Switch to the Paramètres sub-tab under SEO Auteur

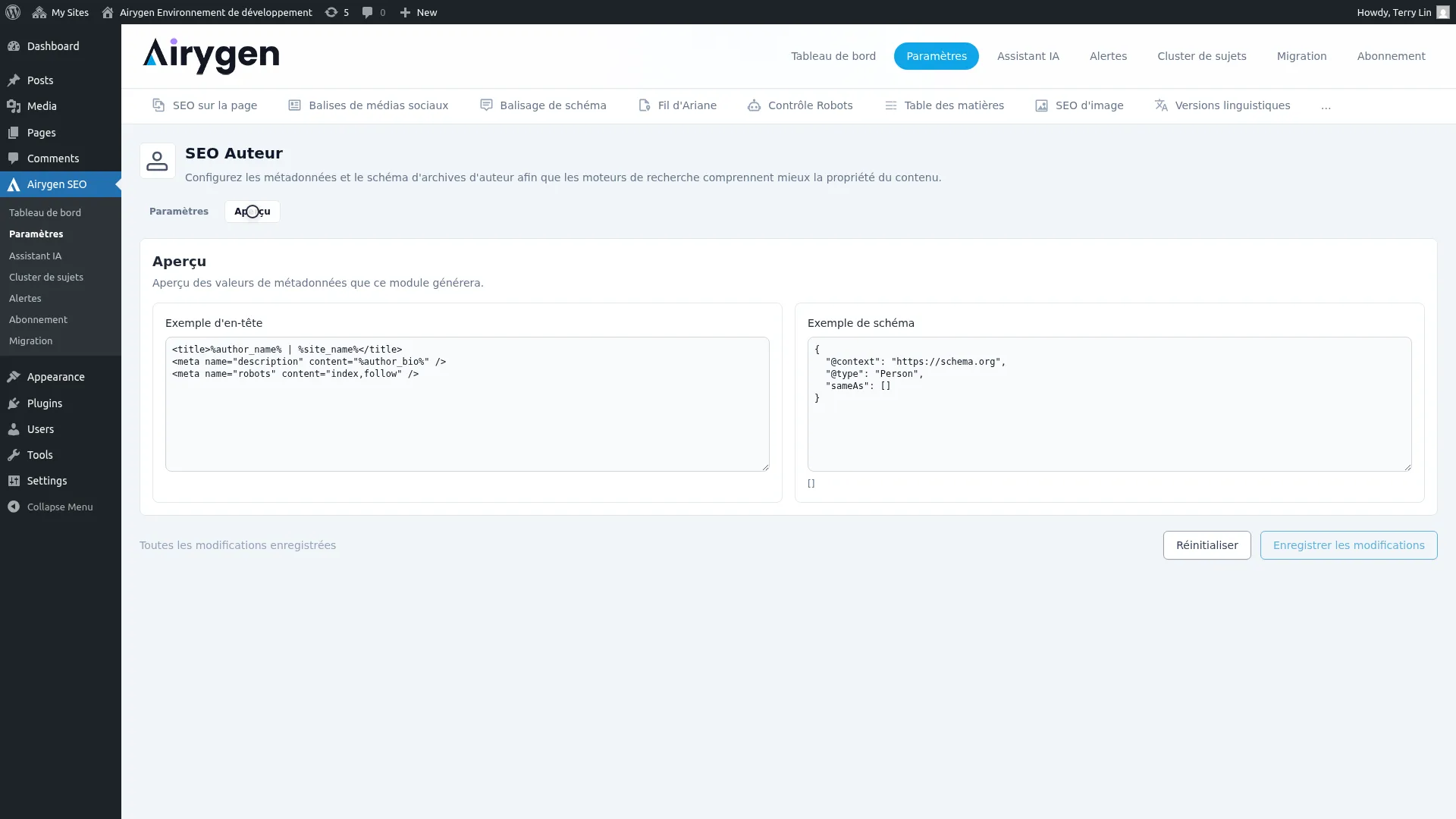[x=179, y=212]
